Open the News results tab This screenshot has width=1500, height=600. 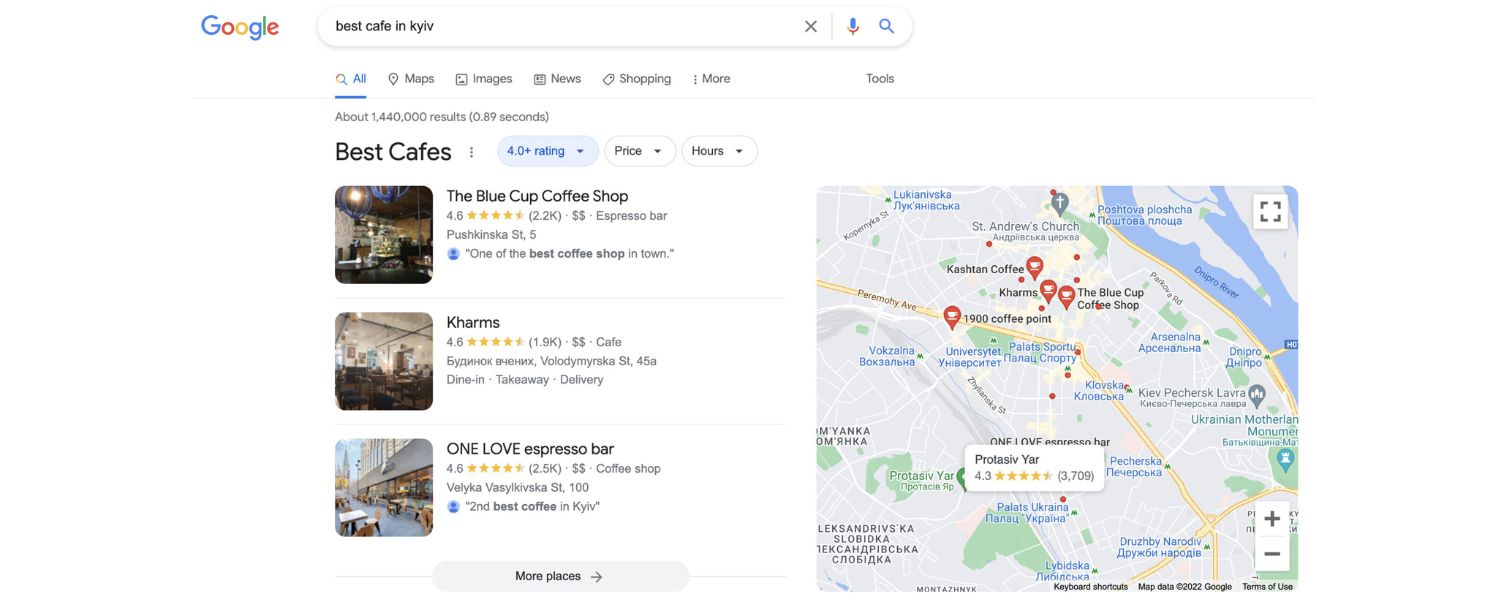click(x=557, y=79)
